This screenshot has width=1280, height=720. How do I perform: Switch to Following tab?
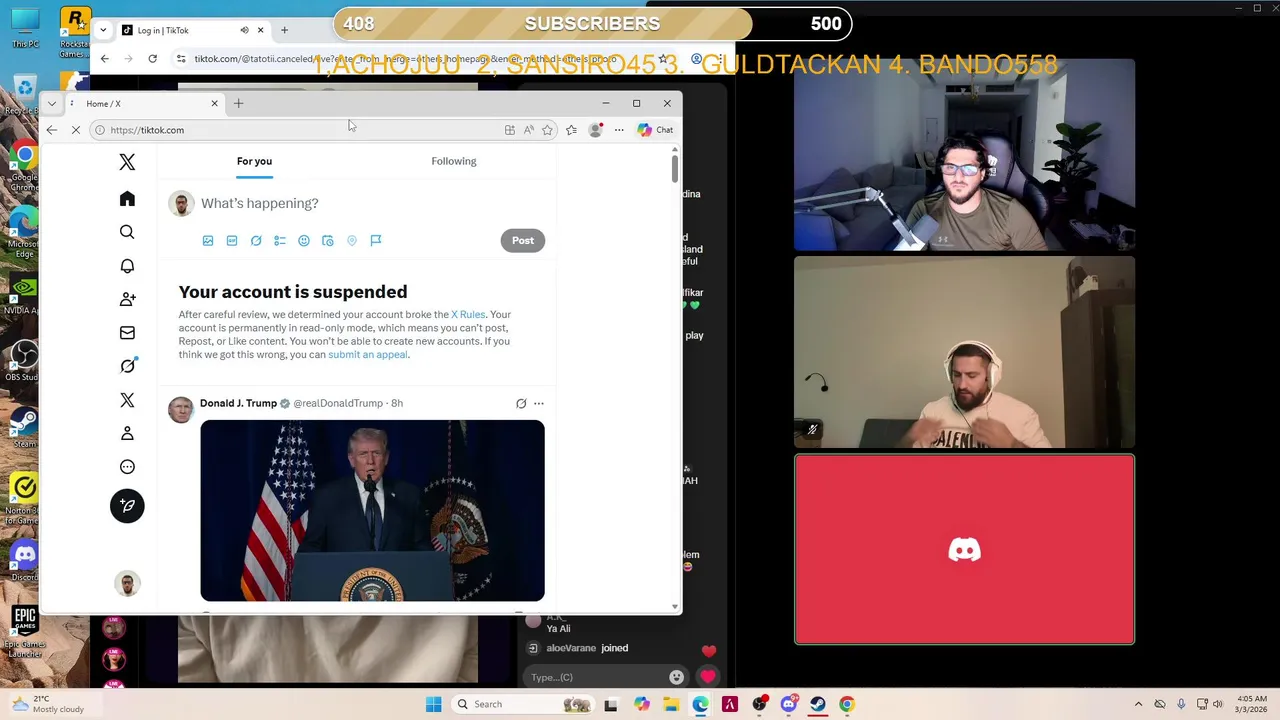tap(454, 161)
